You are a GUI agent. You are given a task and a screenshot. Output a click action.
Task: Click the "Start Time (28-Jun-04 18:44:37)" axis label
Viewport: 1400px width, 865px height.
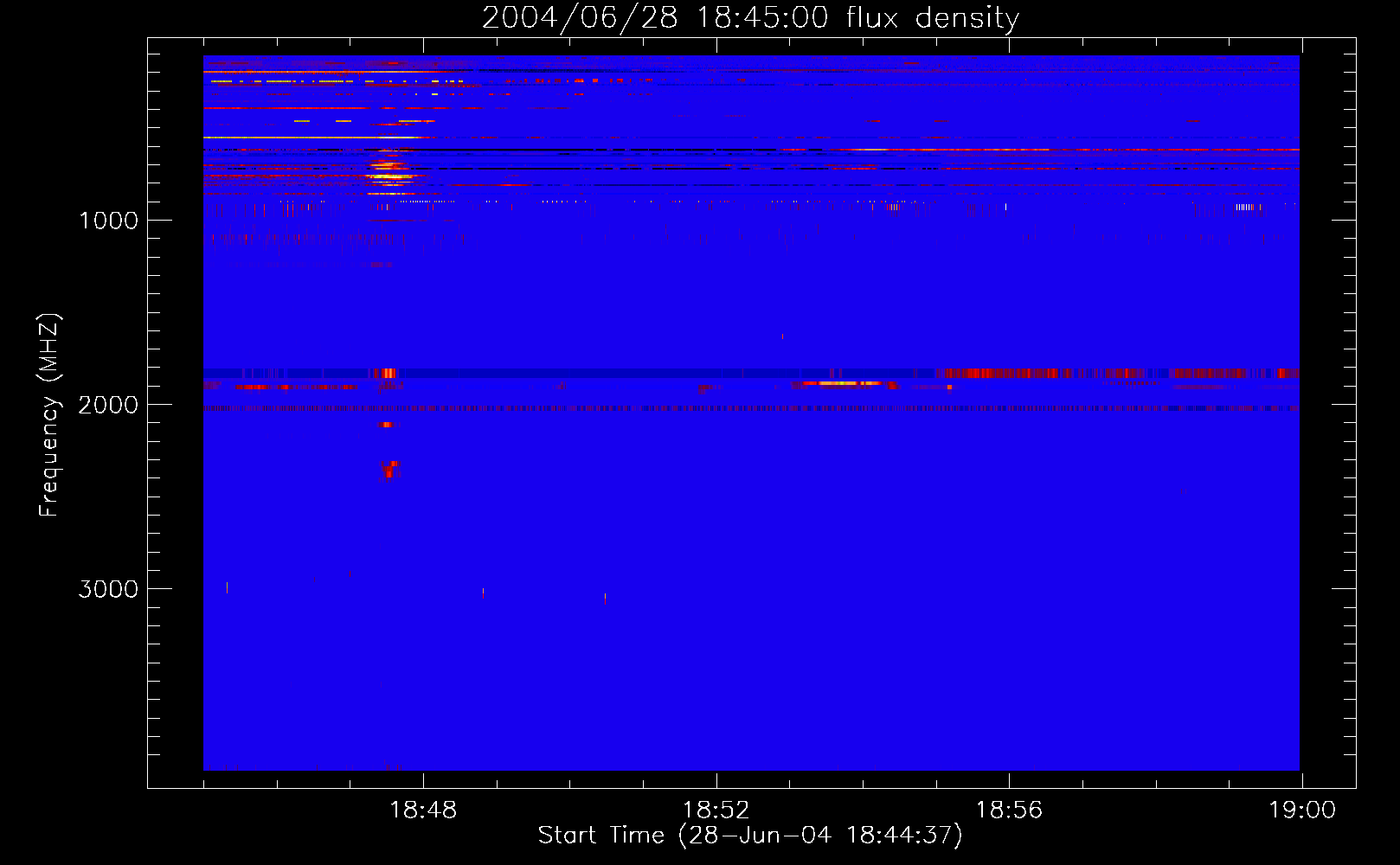(x=750, y=836)
